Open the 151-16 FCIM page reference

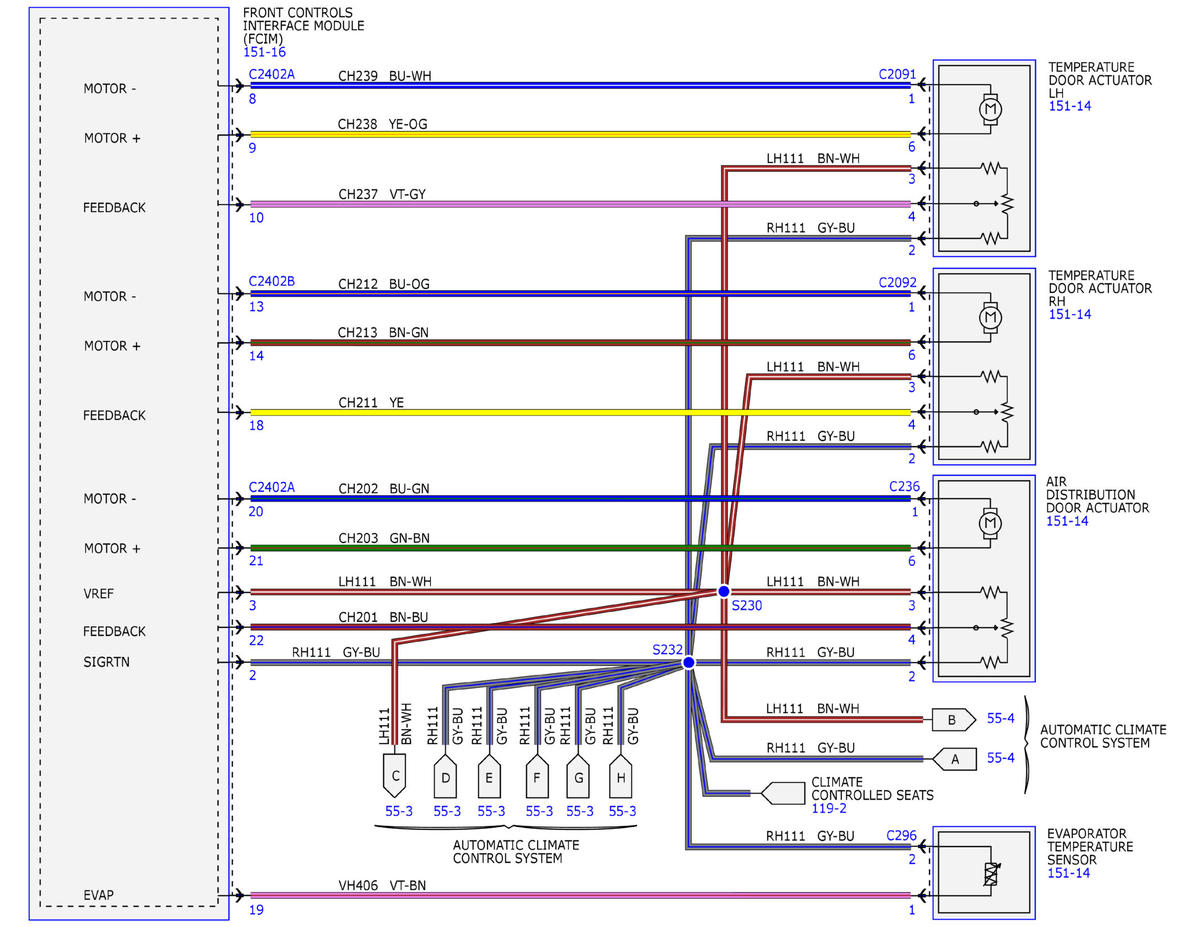click(262, 52)
